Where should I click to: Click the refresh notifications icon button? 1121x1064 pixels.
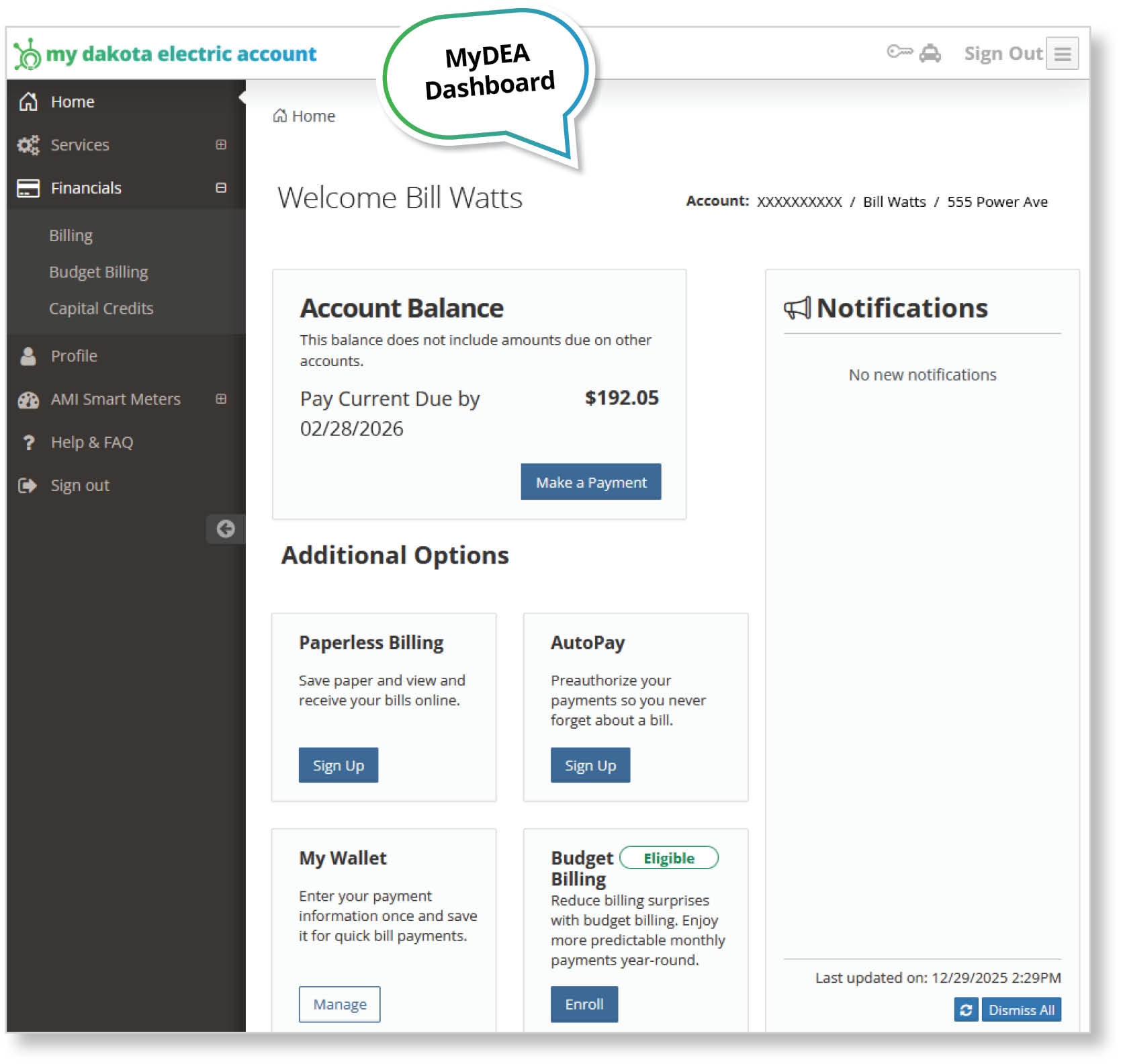tap(965, 1010)
